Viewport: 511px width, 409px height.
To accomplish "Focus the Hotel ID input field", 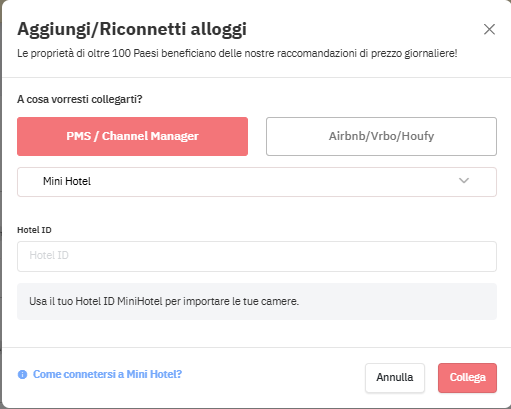I will click(x=257, y=256).
